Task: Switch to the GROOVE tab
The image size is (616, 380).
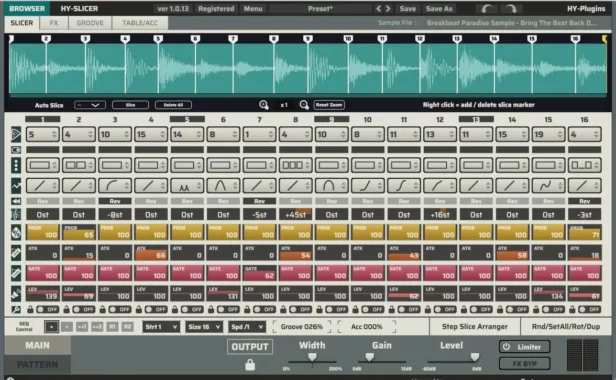Action: tap(90, 23)
